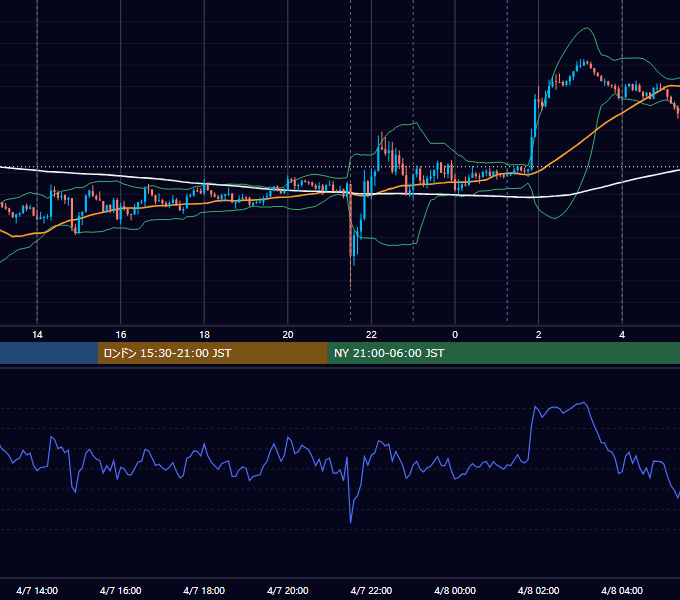Image resolution: width=680 pixels, height=600 pixels.
Task: Click the 16 hour label on price chart axis
Action: pos(121,335)
